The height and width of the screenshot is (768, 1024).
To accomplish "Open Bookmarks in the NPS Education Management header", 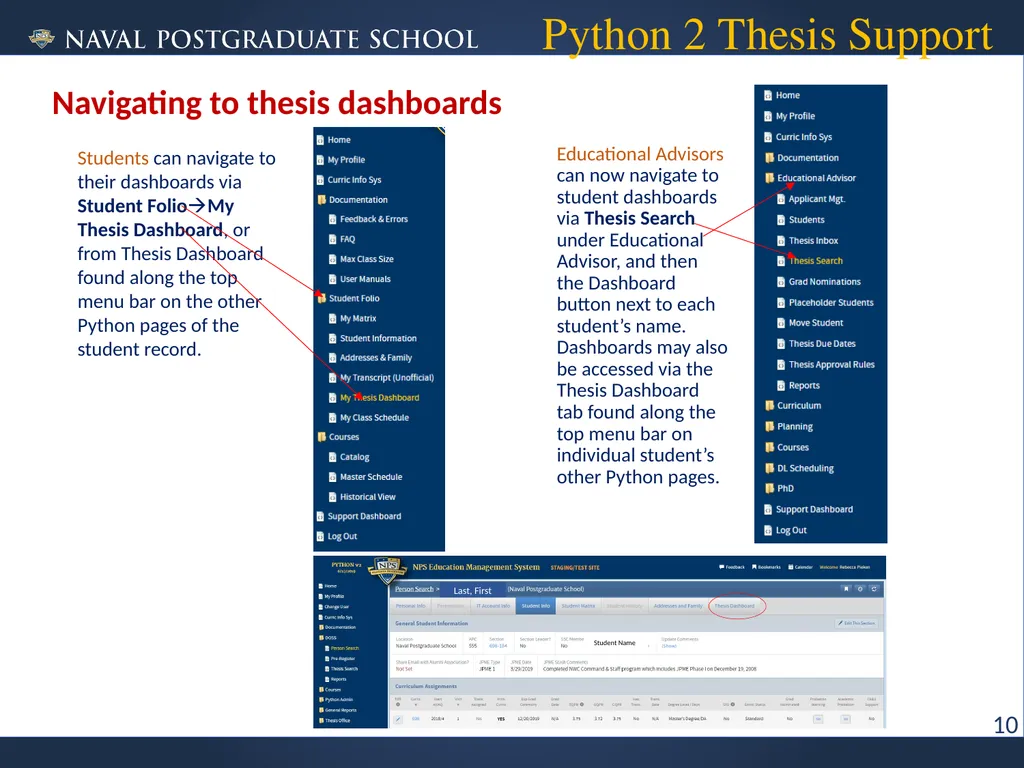I will (x=766, y=568).
